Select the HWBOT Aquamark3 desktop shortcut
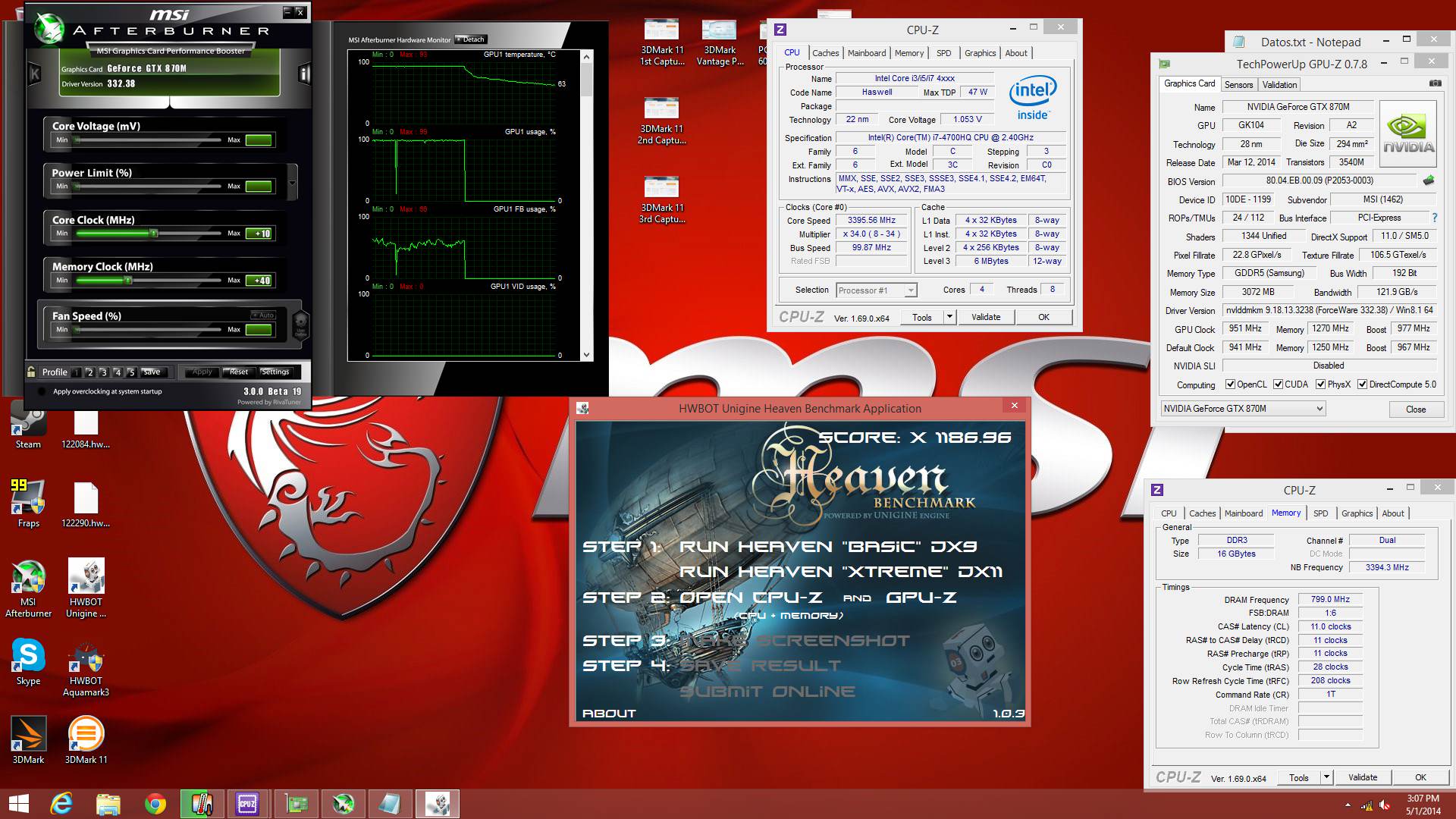 point(86,667)
